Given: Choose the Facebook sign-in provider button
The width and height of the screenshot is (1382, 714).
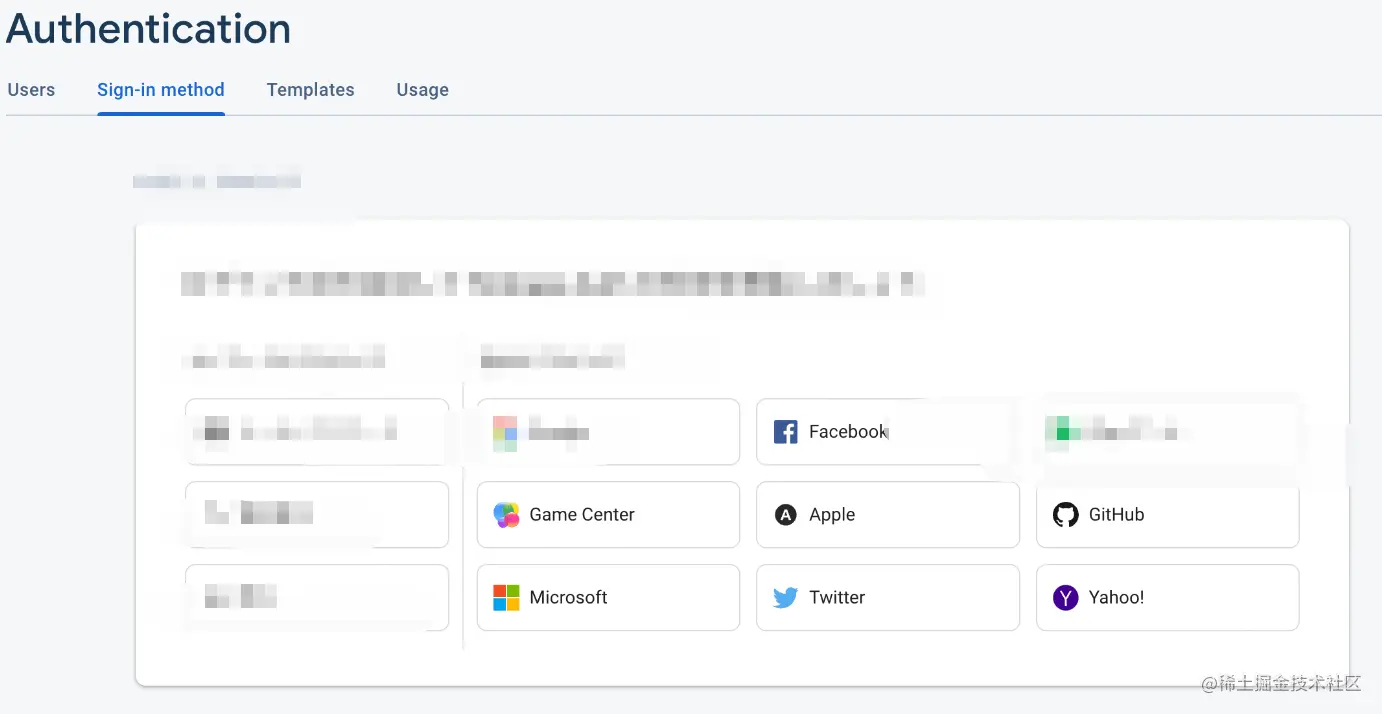Looking at the screenshot, I should (x=887, y=432).
